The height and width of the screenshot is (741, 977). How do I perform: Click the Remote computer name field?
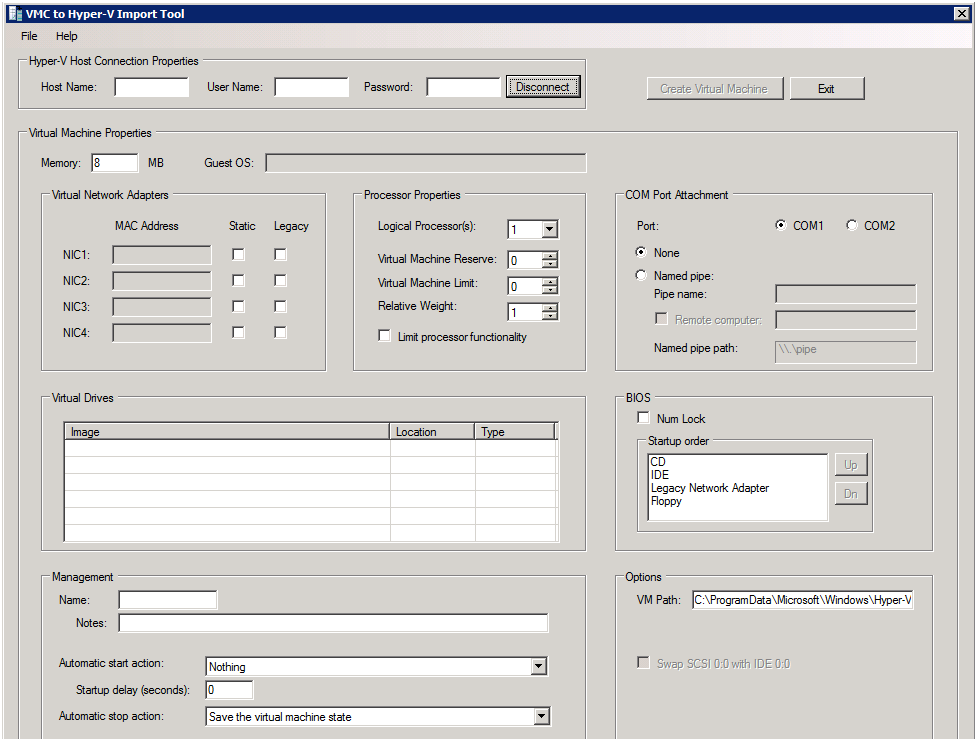(x=846, y=320)
